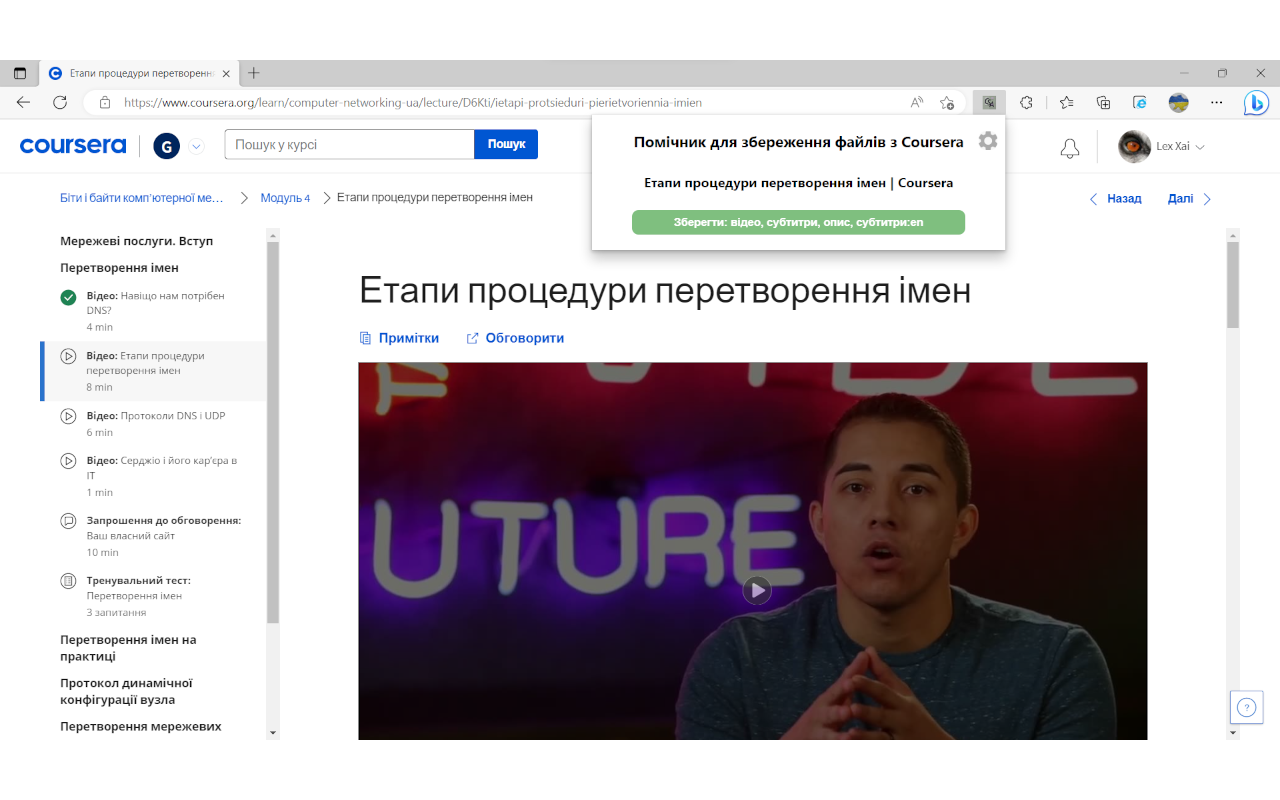The image size is (1280, 800).
Task: View site information lock icon
Action: [104, 102]
